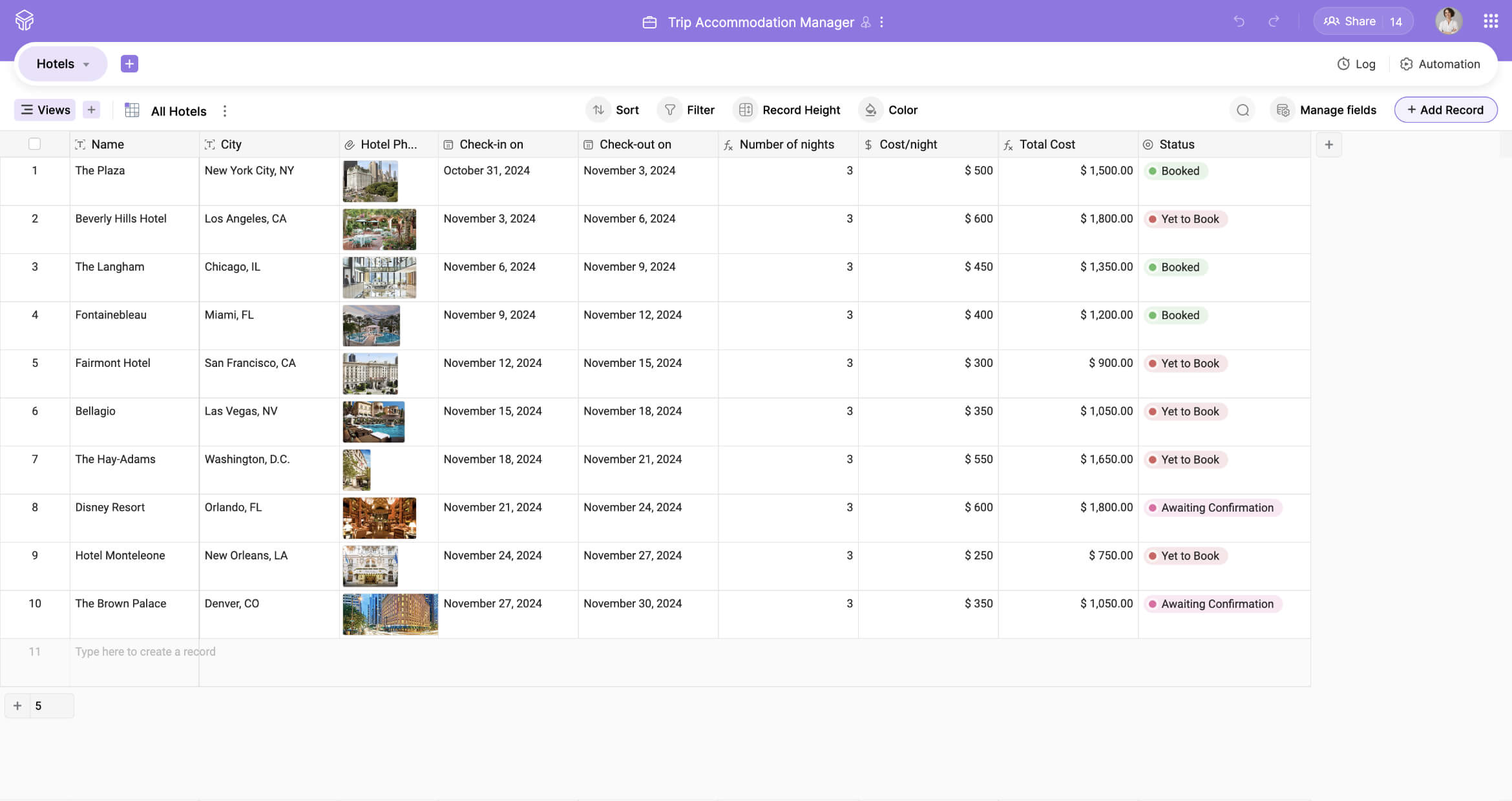The height and width of the screenshot is (801, 1512).
Task: Click the Add Record button
Action: (1445, 110)
